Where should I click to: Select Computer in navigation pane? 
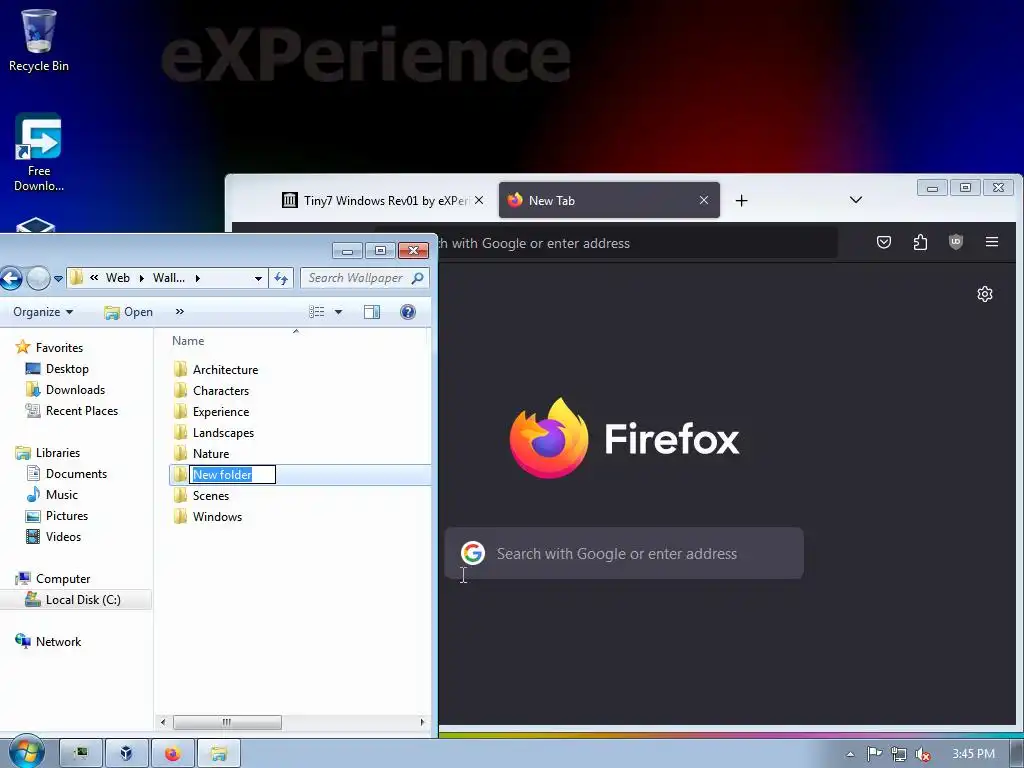click(63, 579)
